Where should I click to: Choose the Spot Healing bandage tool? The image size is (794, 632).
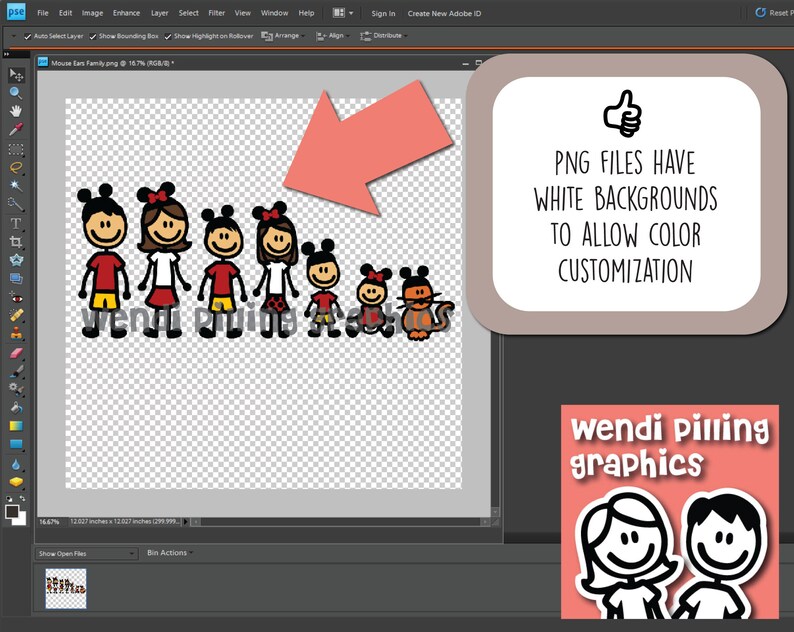point(16,315)
